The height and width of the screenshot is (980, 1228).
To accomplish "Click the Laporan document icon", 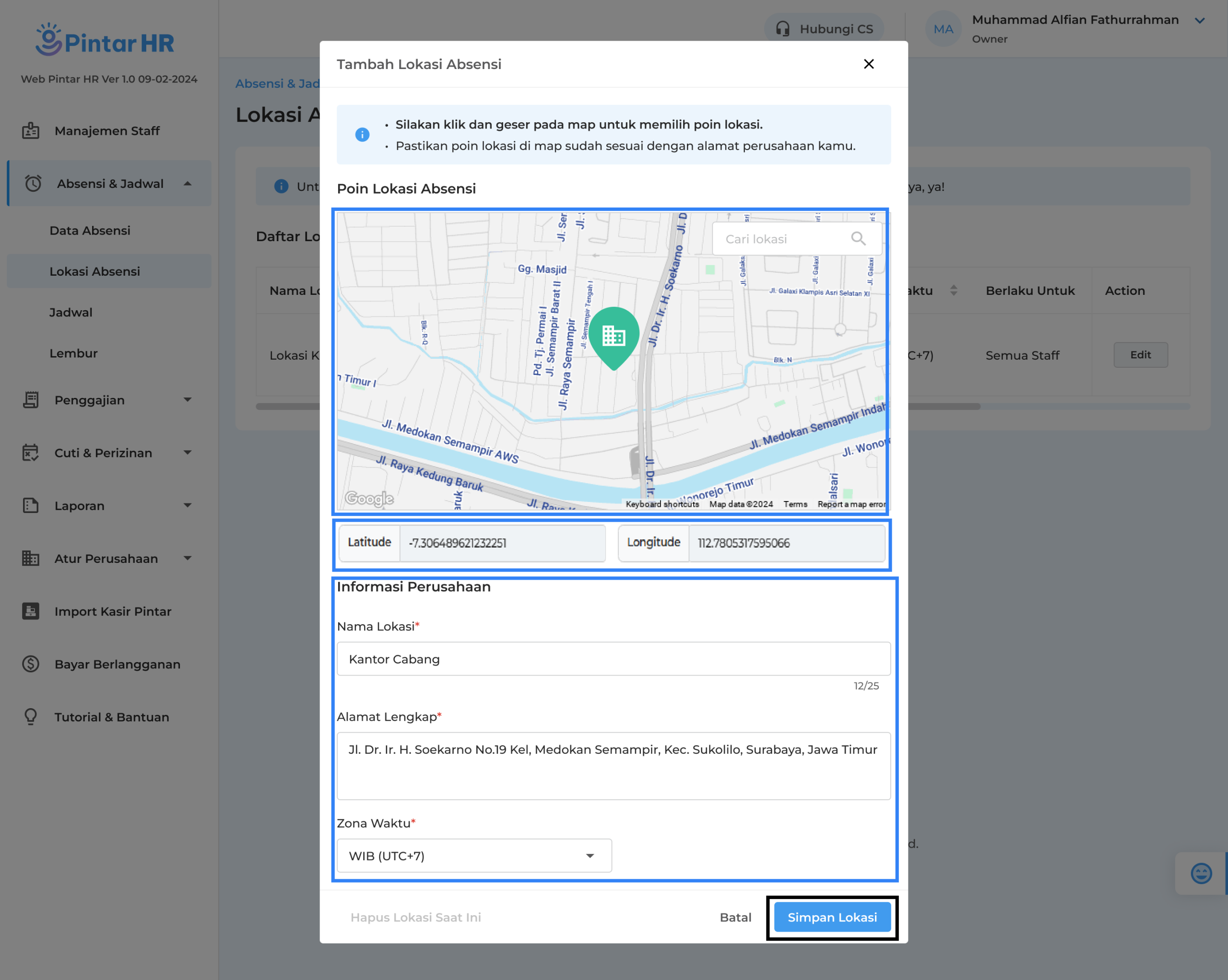I will pyautogui.click(x=31, y=506).
